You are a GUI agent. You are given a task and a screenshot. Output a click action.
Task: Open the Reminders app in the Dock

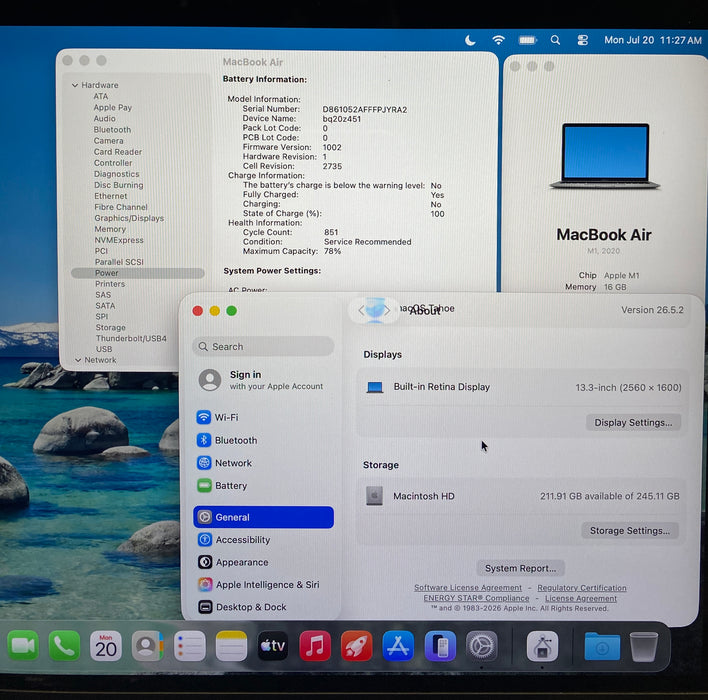(x=189, y=646)
